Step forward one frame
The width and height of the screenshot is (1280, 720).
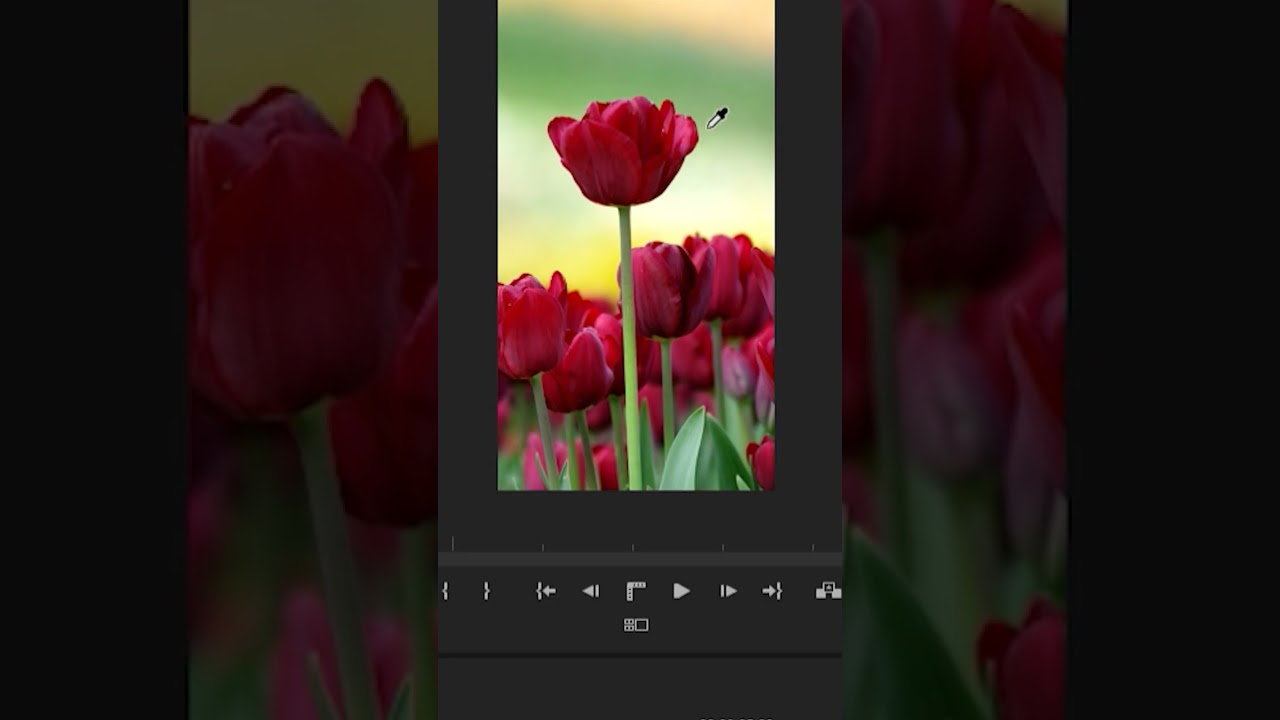tap(728, 591)
